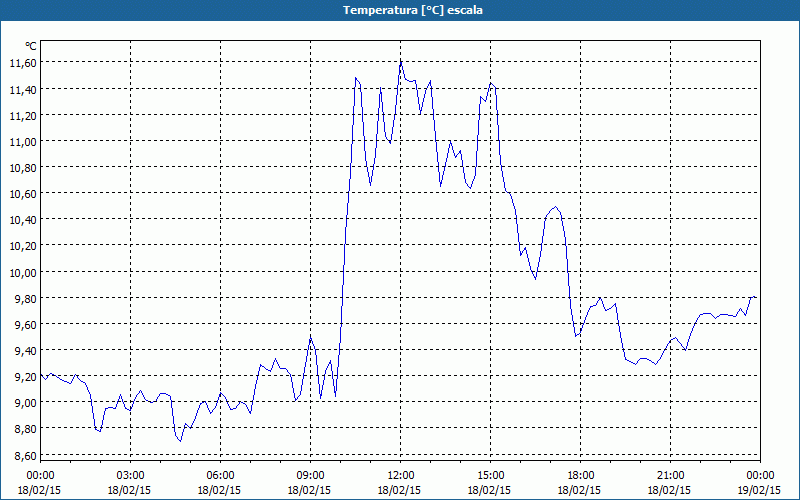Select the 10,00 y-axis label
Image resolution: width=800 pixels, height=500 pixels.
click(23, 272)
